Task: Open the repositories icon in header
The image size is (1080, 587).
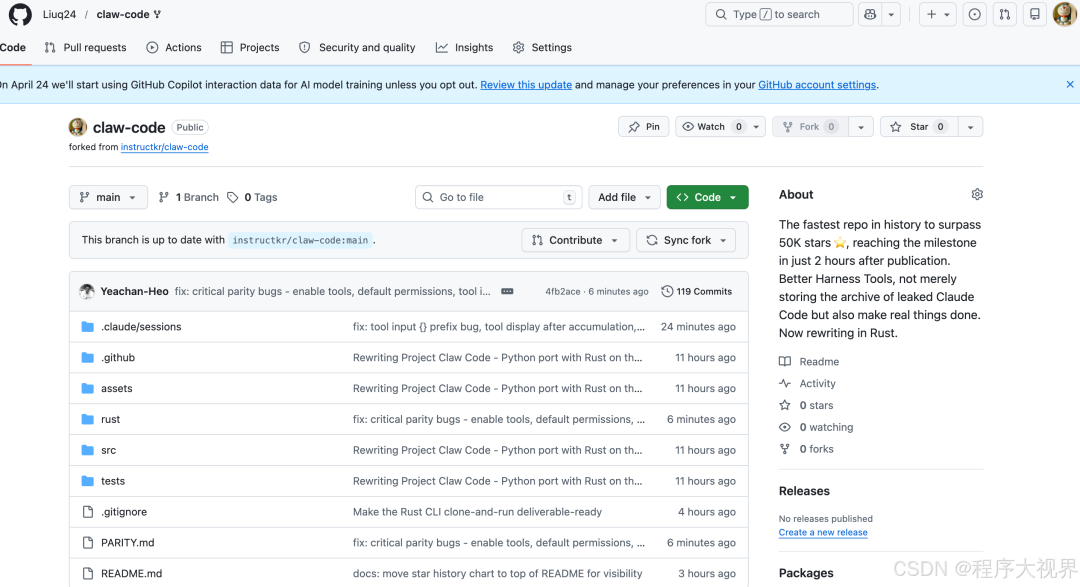Action: 1035,14
